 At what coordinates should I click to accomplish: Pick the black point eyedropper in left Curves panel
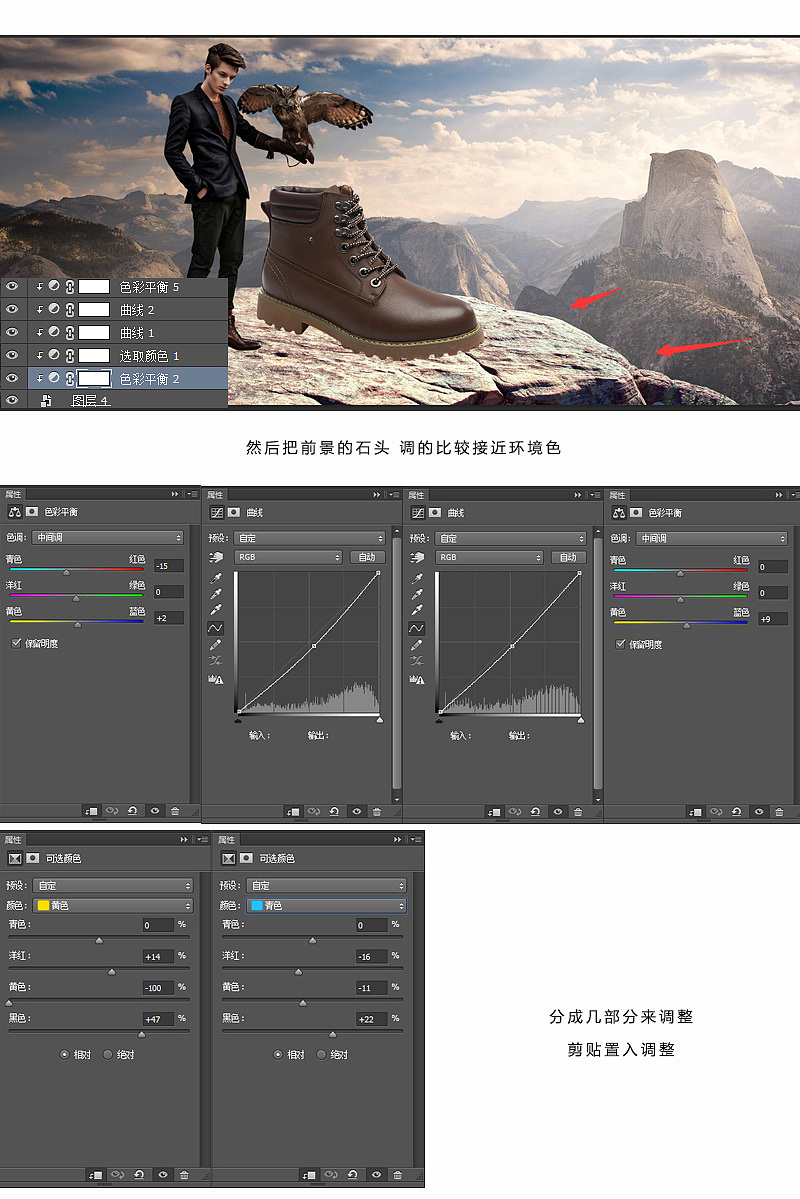(x=216, y=577)
